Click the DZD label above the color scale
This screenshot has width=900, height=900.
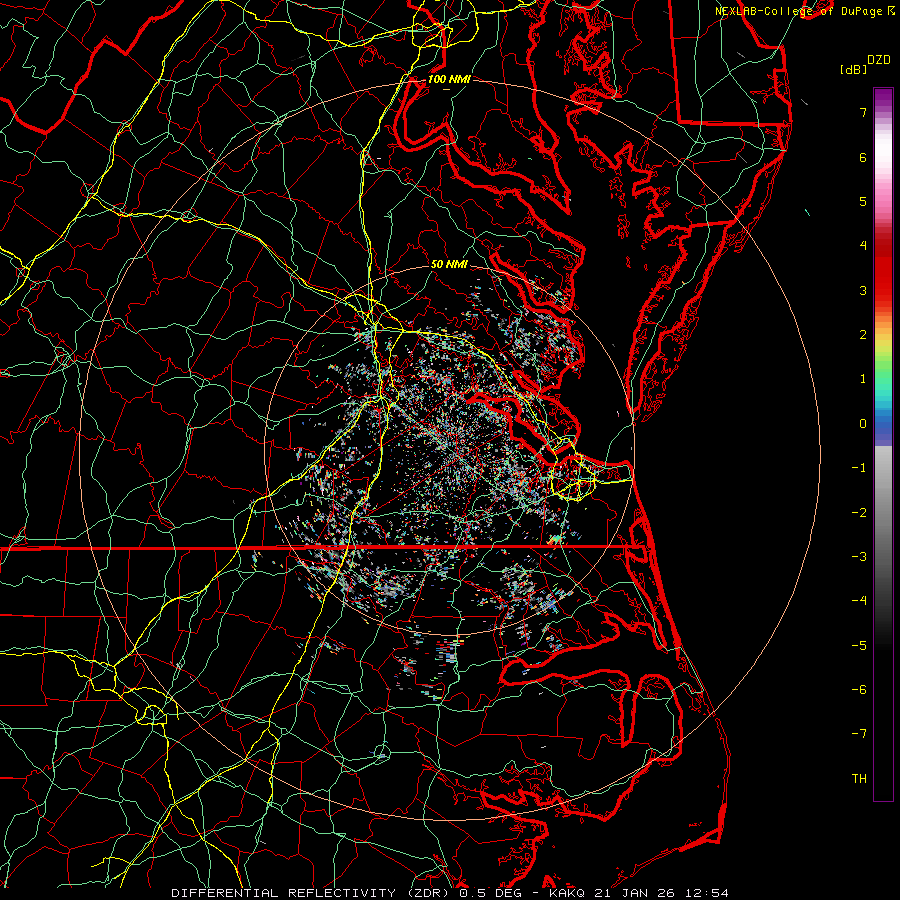(x=879, y=60)
